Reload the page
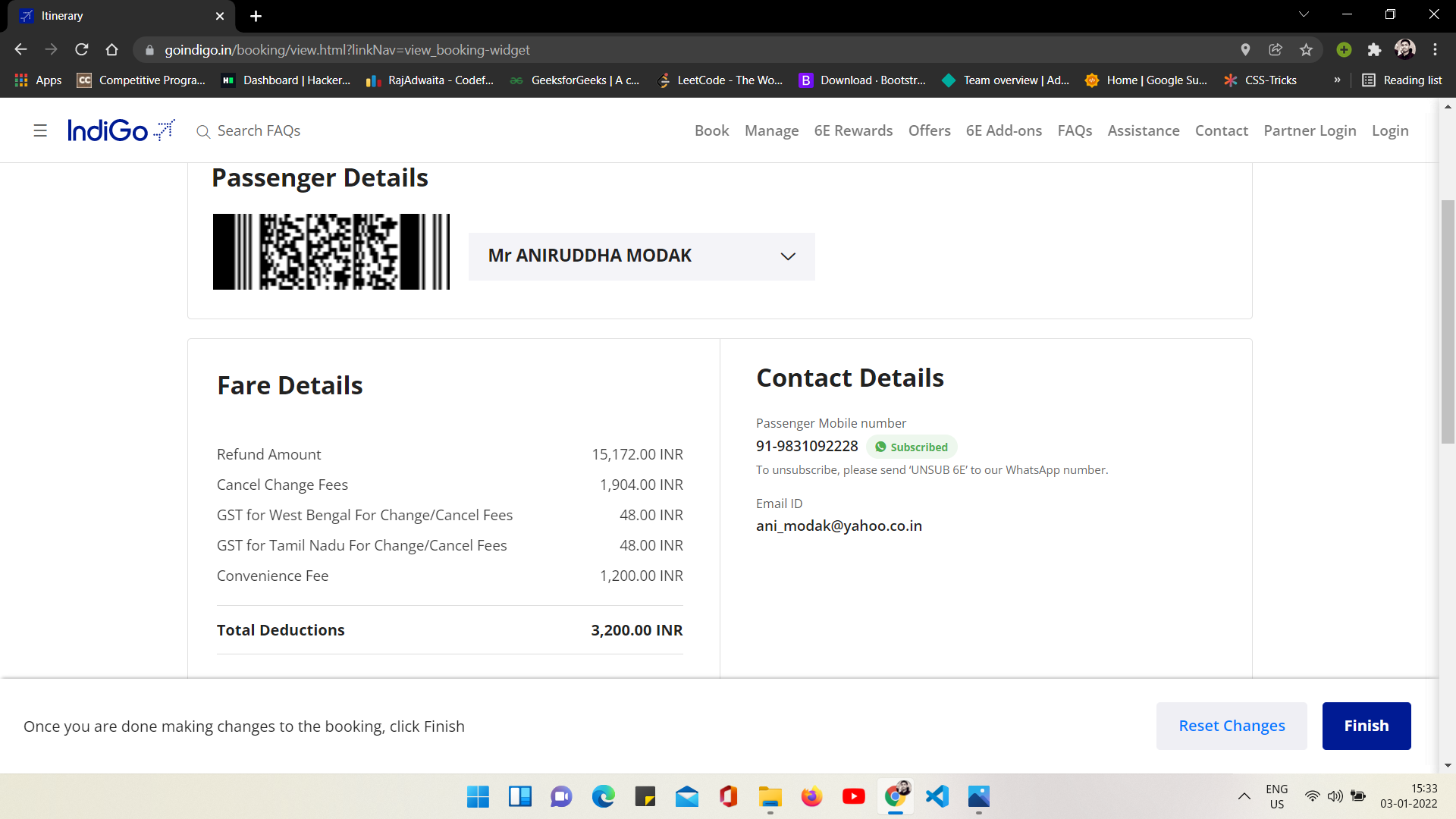 coord(82,50)
